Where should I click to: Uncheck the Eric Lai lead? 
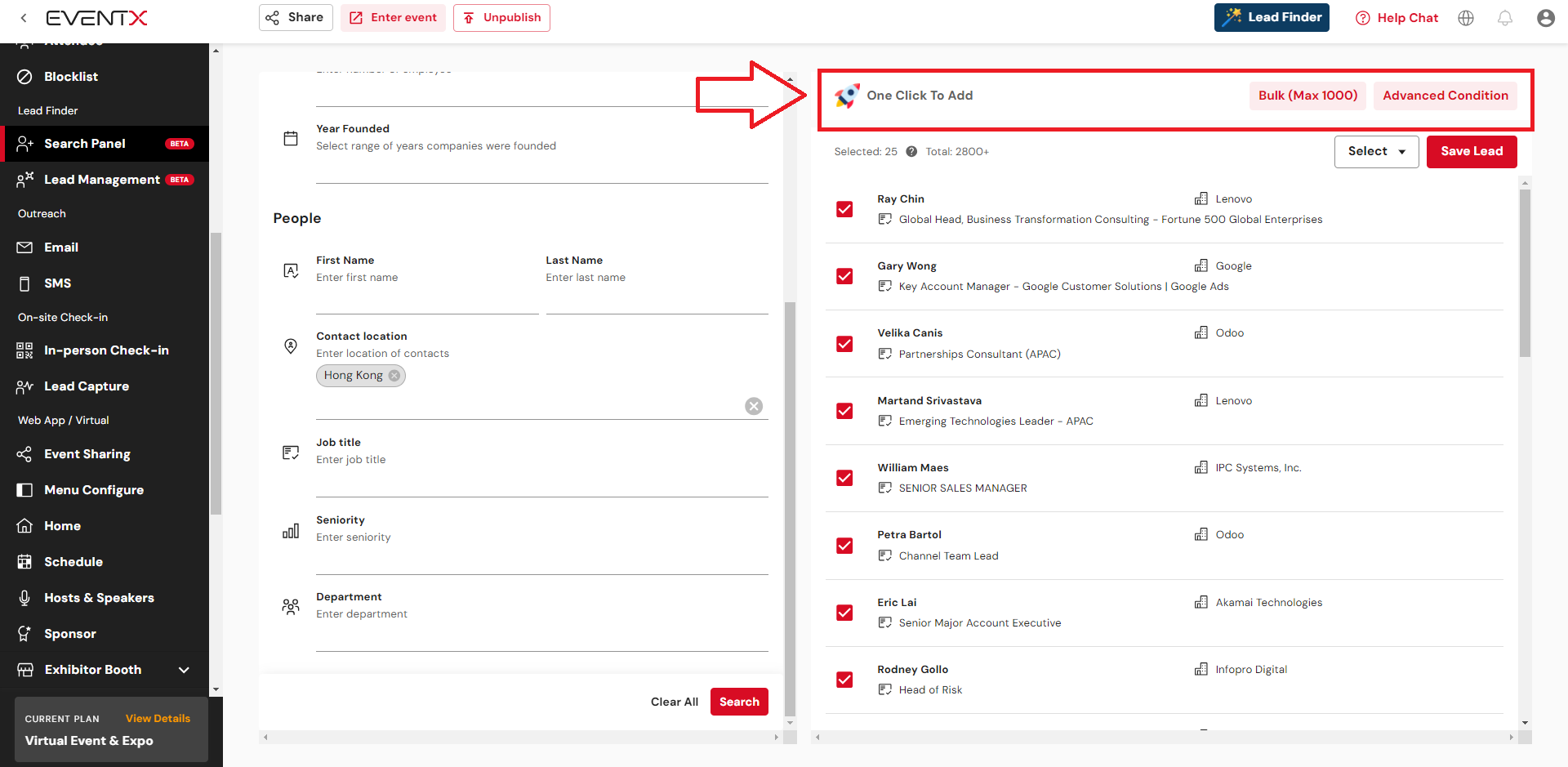pos(844,613)
